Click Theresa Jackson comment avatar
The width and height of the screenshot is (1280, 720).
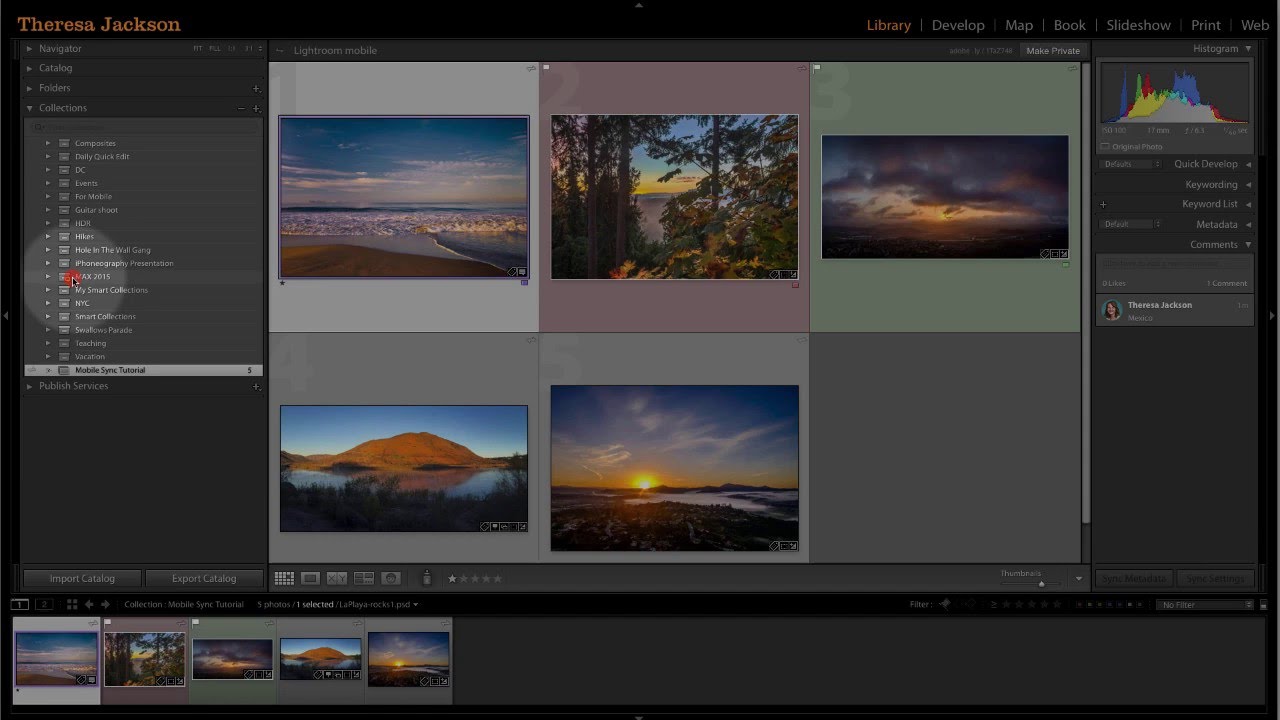click(x=1112, y=310)
